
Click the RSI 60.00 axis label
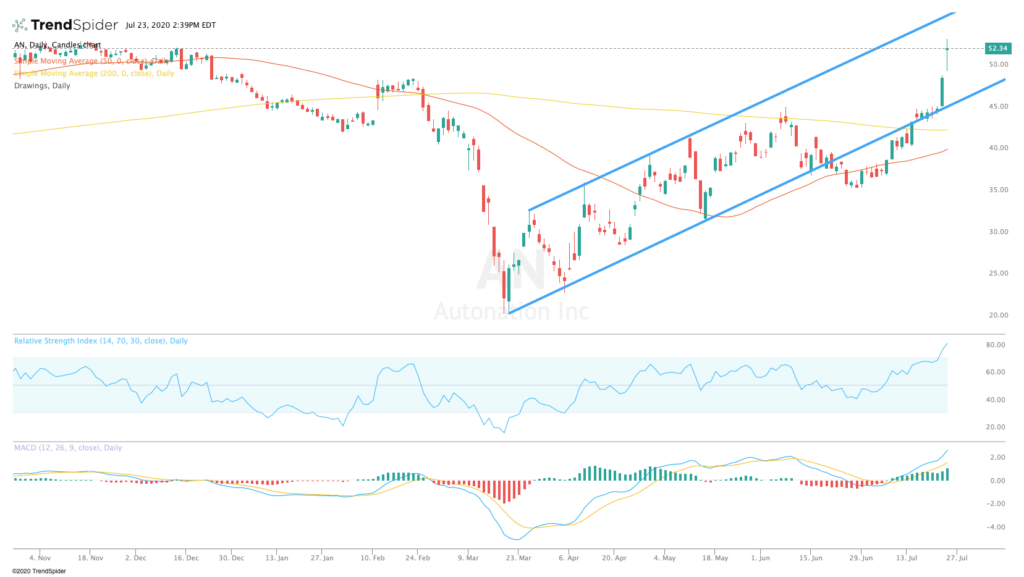click(995, 372)
